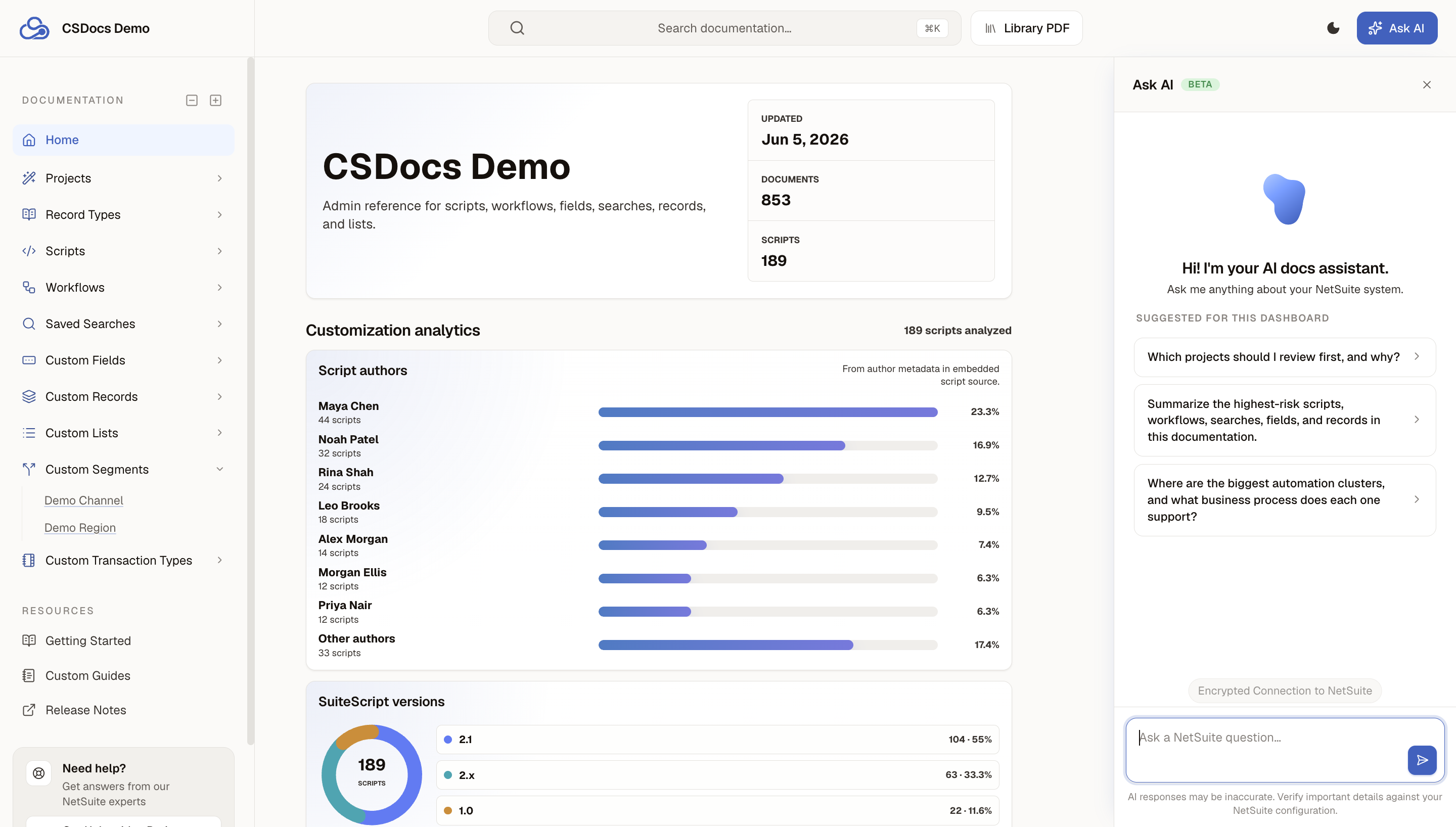This screenshot has height=827, width=1456.
Task: Click the DOCUMENTS 853 stat
Action: point(871,191)
